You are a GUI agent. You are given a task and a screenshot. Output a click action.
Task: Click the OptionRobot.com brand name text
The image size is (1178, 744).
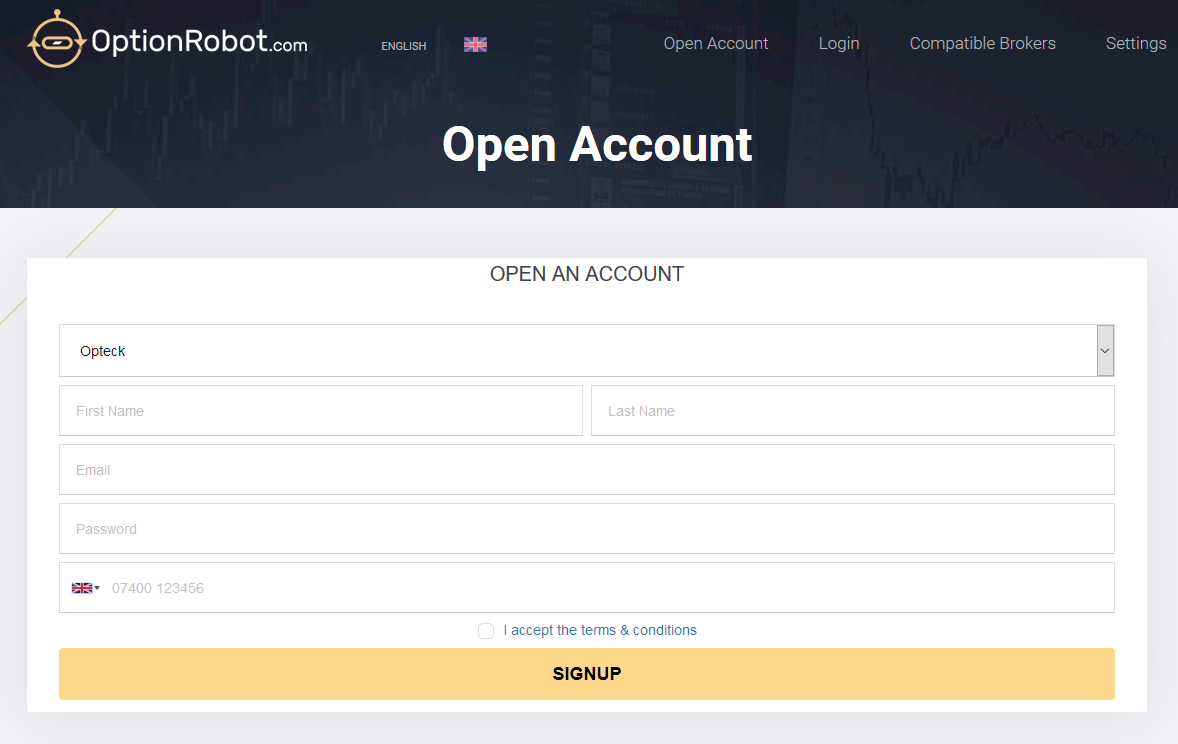point(199,41)
